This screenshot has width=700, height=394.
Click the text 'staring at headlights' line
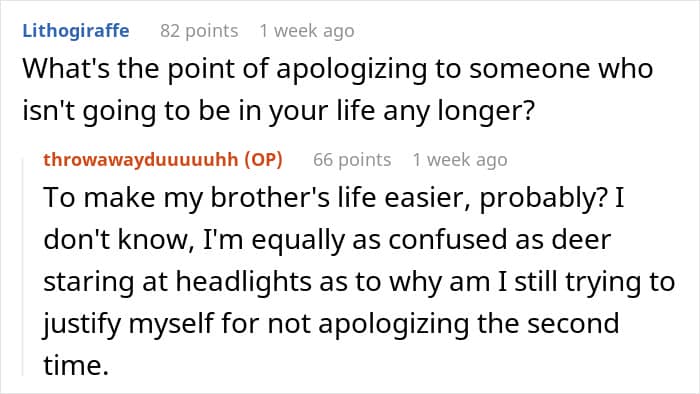(x=177, y=282)
